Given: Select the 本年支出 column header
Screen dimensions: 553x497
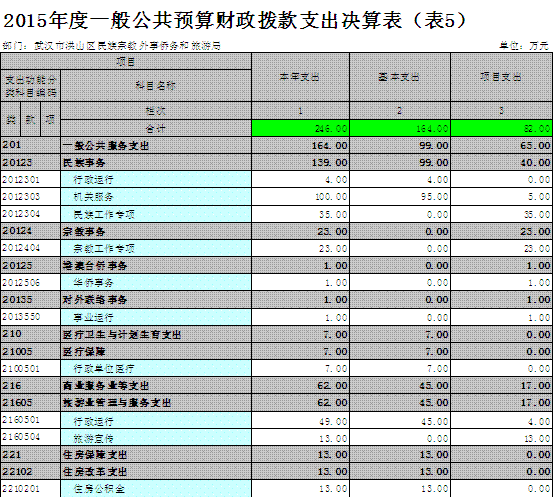Looking at the screenshot, I should pyautogui.click(x=300, y=77).
